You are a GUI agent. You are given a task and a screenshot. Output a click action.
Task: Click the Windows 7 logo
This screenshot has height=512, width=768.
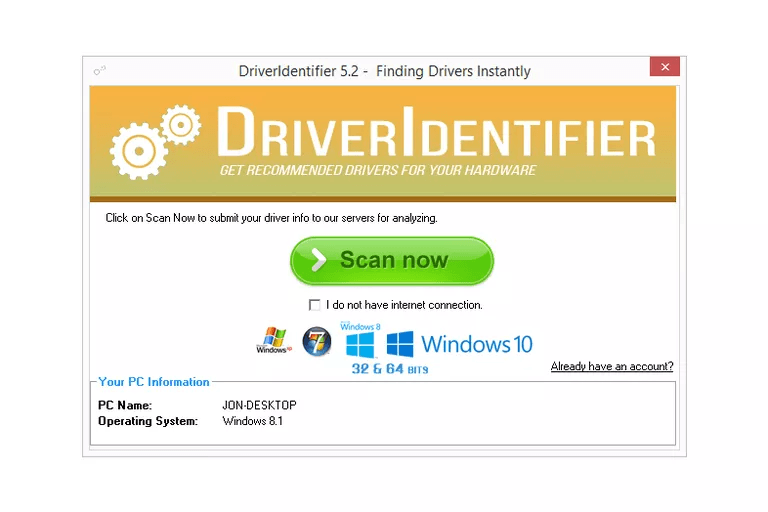pyautogui.click(x=317, y=341)
